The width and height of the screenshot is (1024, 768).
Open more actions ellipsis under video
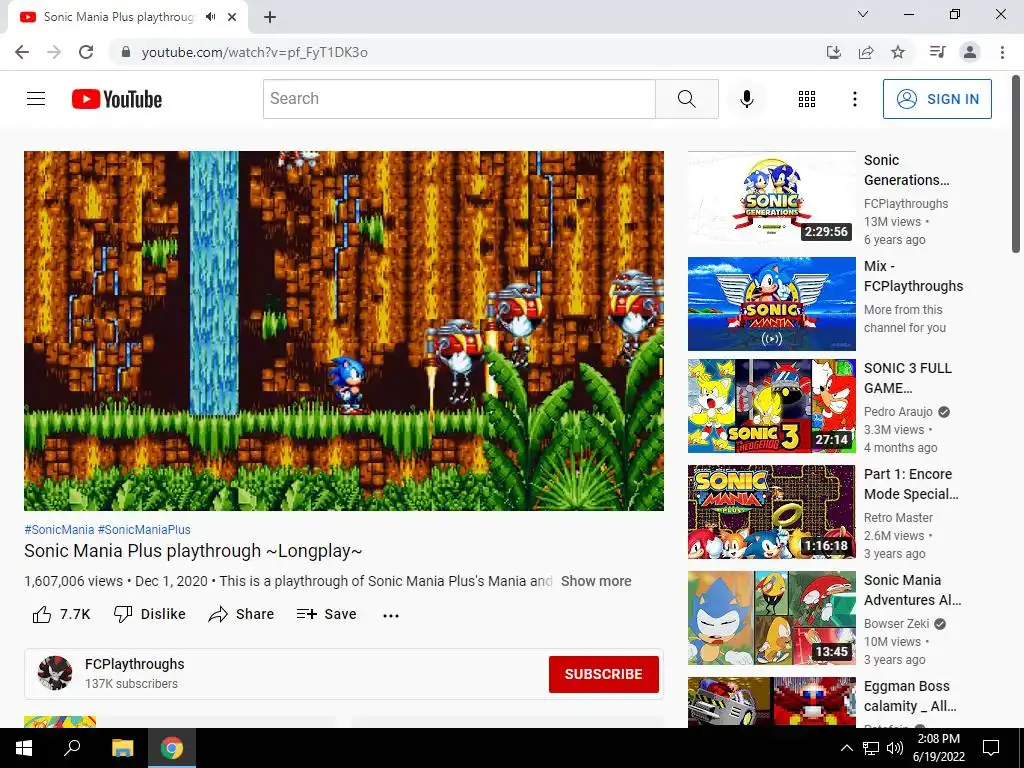[x=391, y=615]
